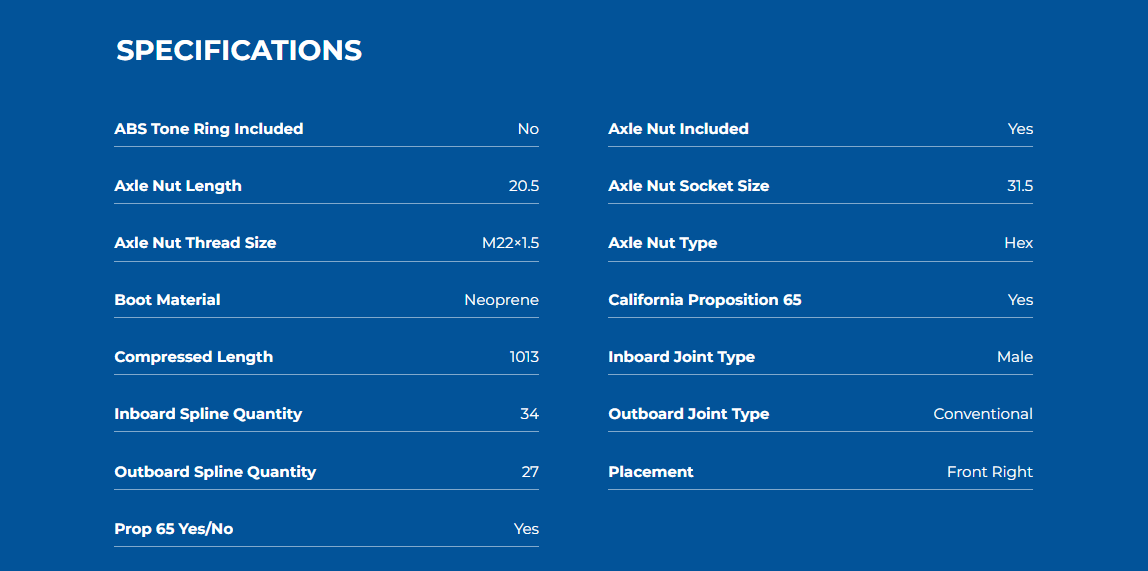Click the Outboard Joint Type label
This screenshot has height=571, width=1148.
pos(688,414)
